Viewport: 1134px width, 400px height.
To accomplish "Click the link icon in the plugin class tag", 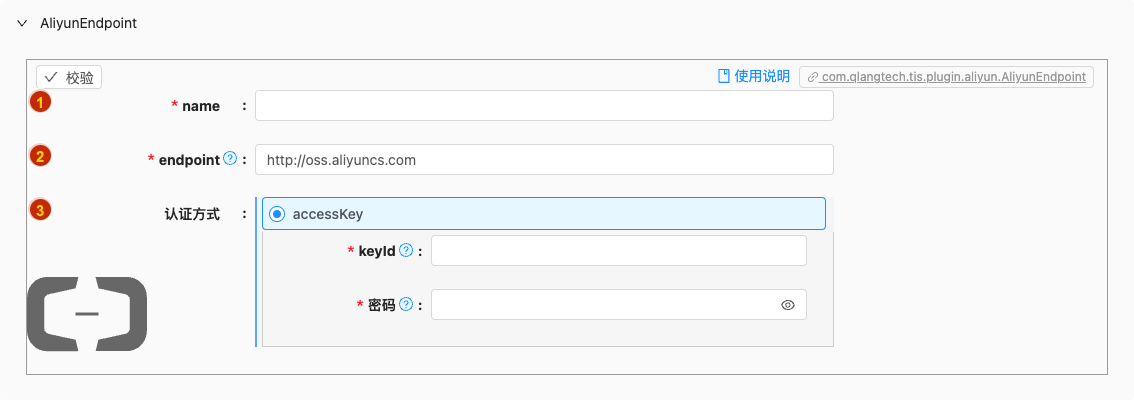I will coord(813,77).
